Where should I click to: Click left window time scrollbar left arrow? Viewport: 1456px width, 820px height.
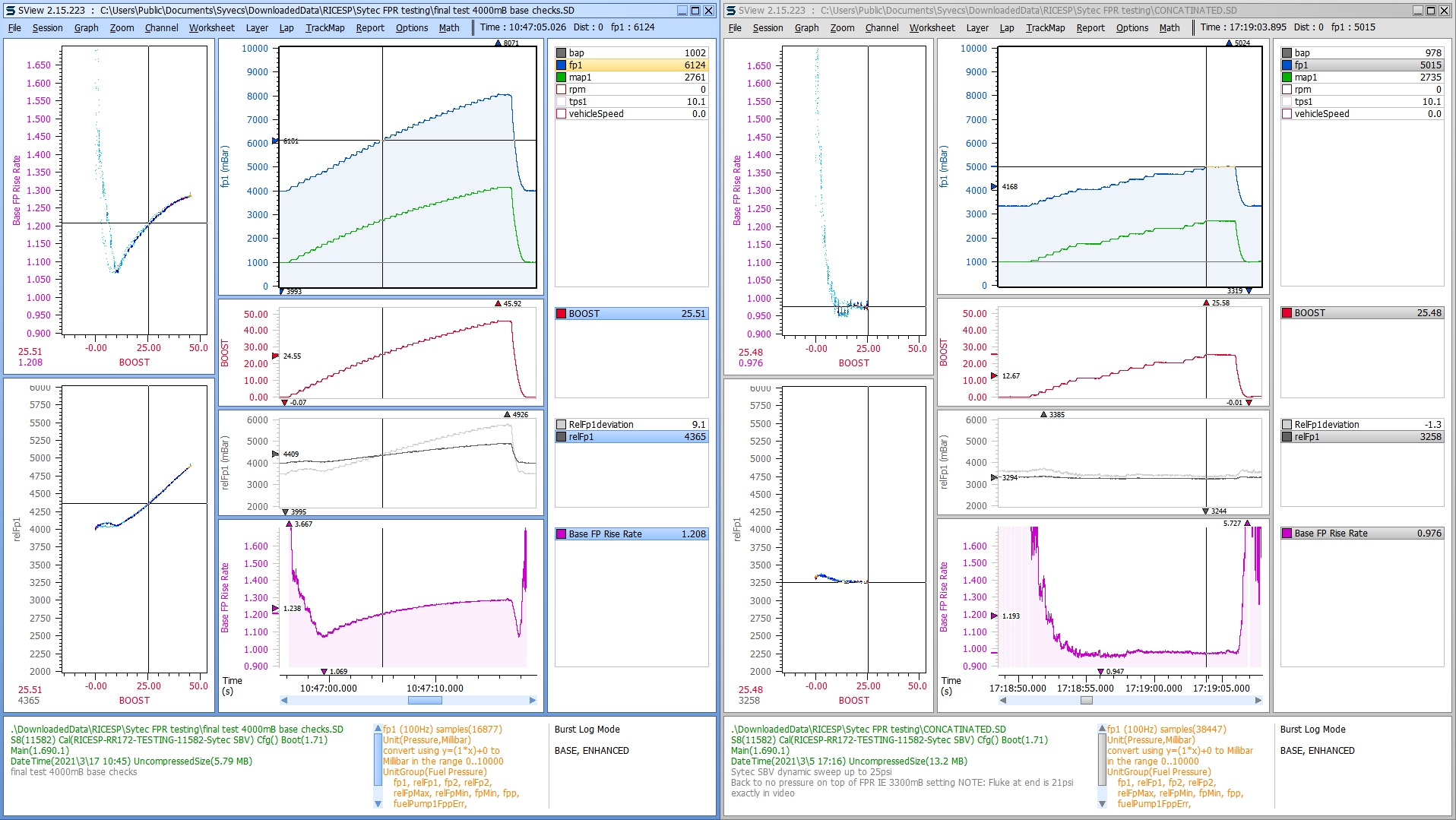point(284,701)
